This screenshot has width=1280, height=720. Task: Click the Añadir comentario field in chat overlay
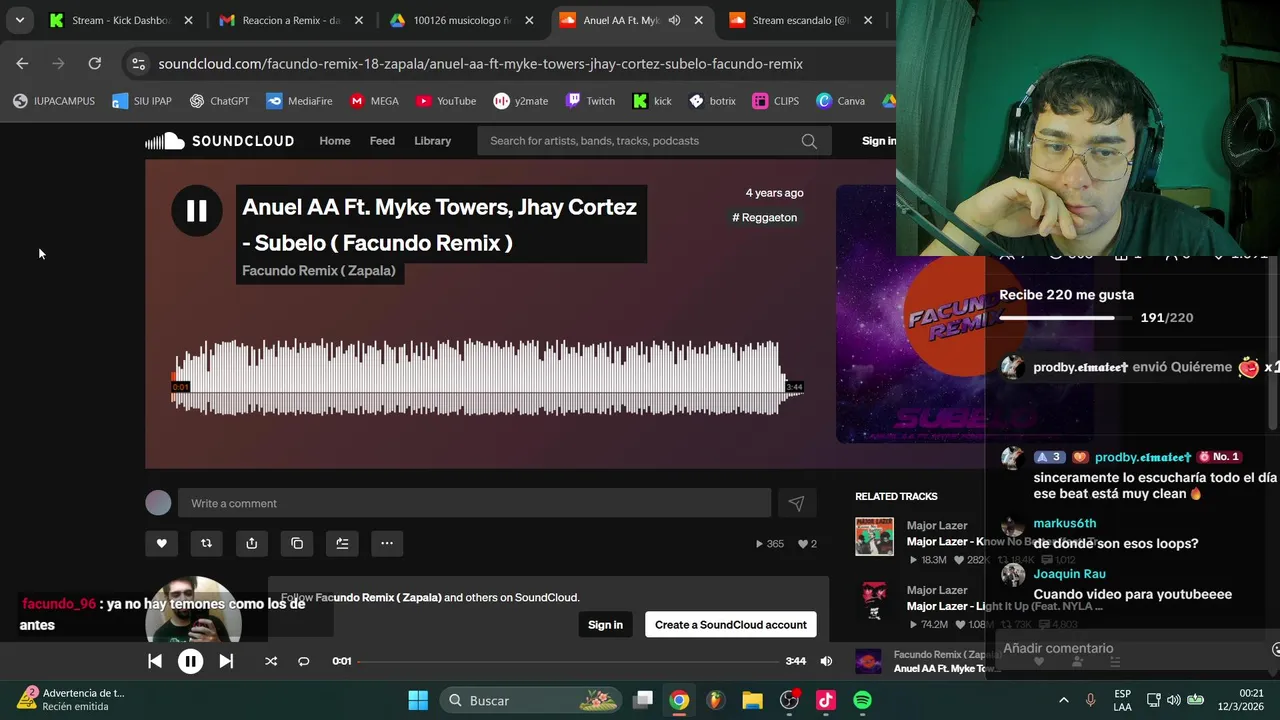tap(1130, 648)
